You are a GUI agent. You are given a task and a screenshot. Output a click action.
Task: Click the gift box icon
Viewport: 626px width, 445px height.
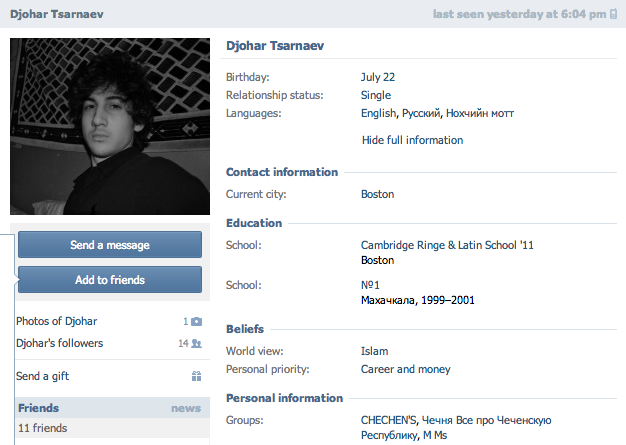pyautogui.click(x=197, y=377)
